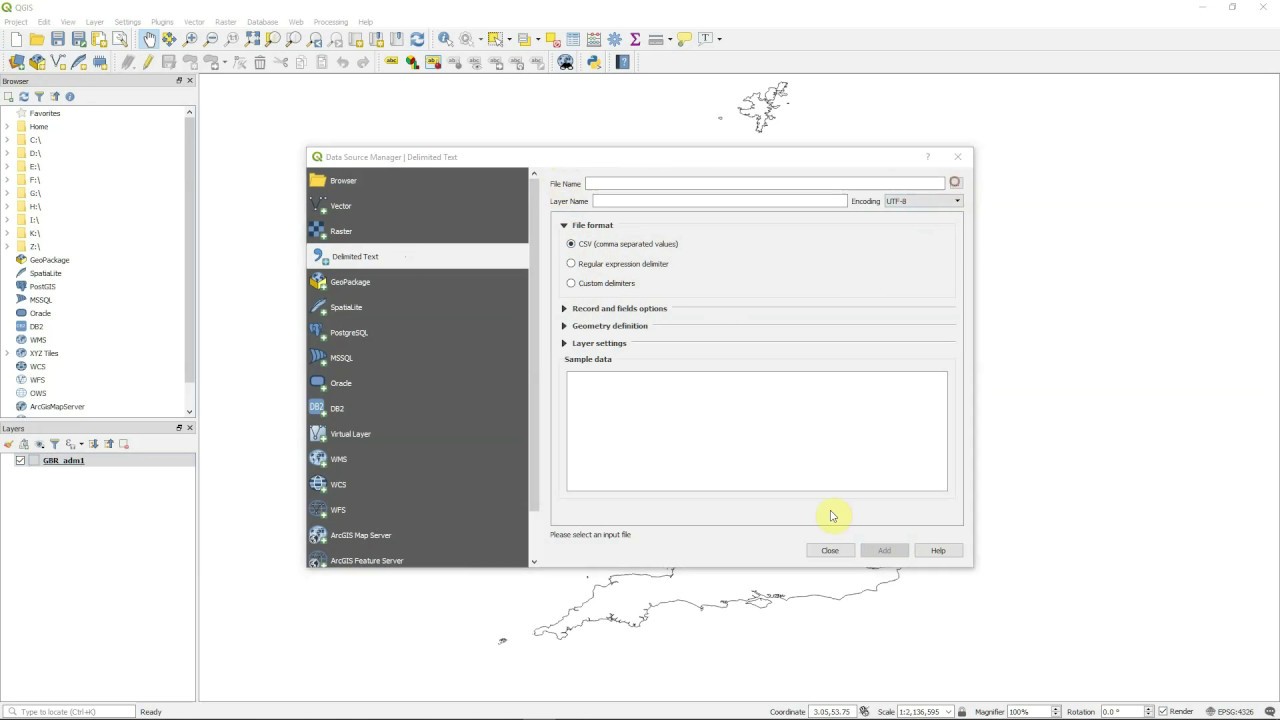
Task: Collapse the File format section
Action: point(564,226)
